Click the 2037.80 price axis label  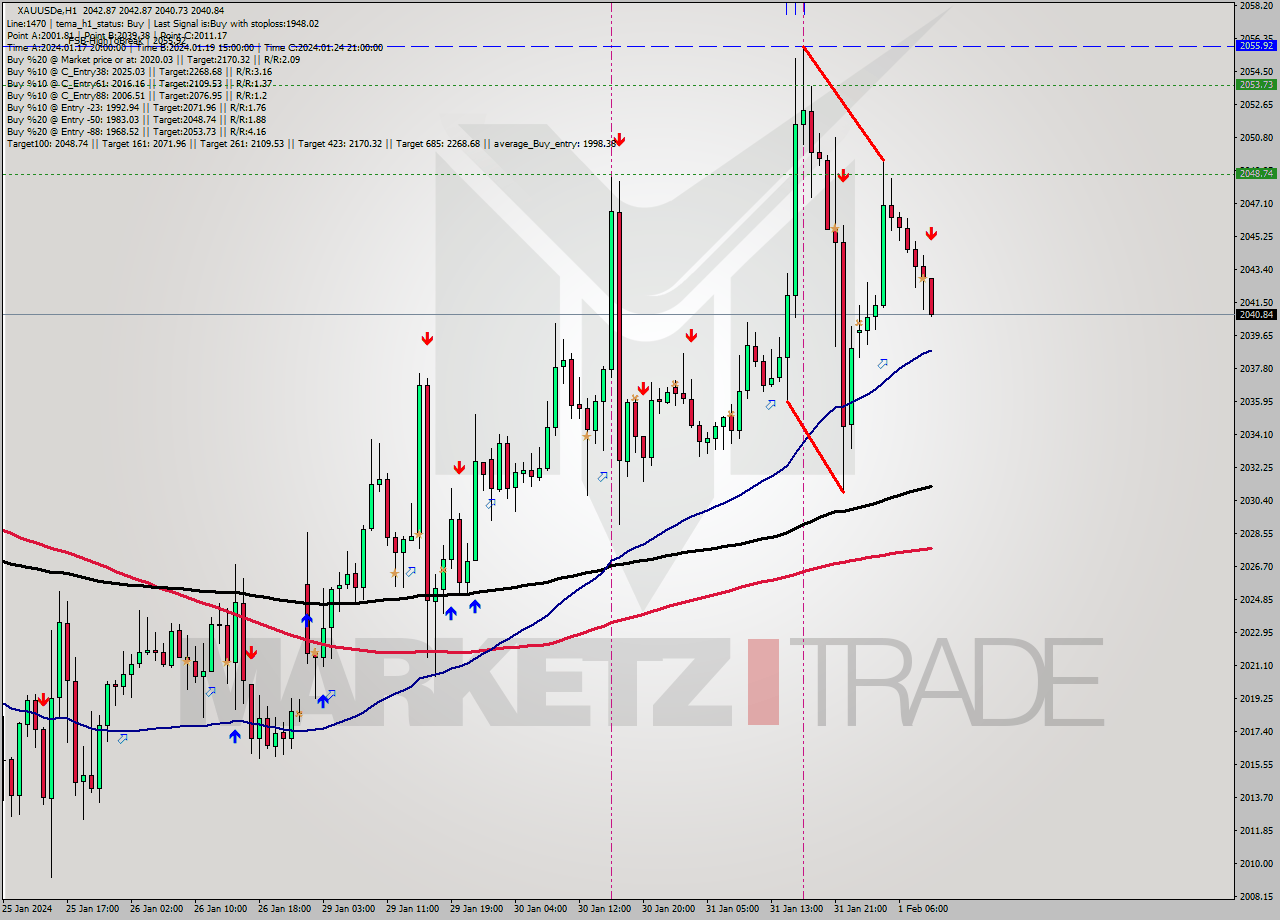(x=1256, y=368)
